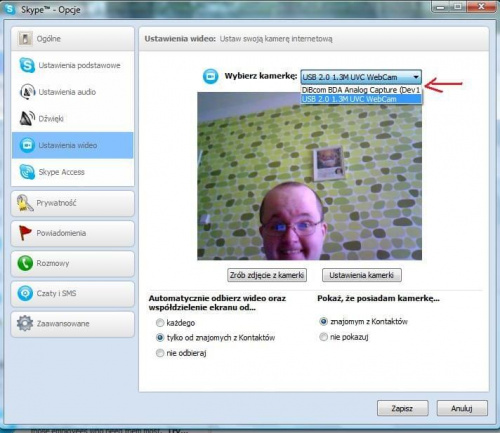This screenshot has width=500, height=433.
Task: Select Ustawienia wideo in the sidebar
Action: 73,145
